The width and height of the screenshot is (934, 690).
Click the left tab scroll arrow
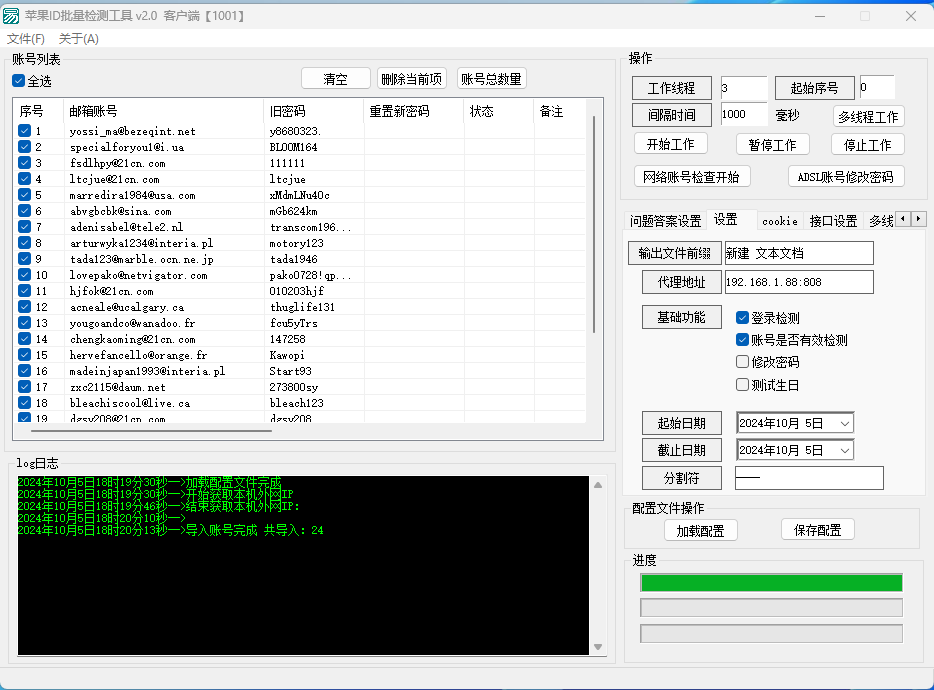902,219
